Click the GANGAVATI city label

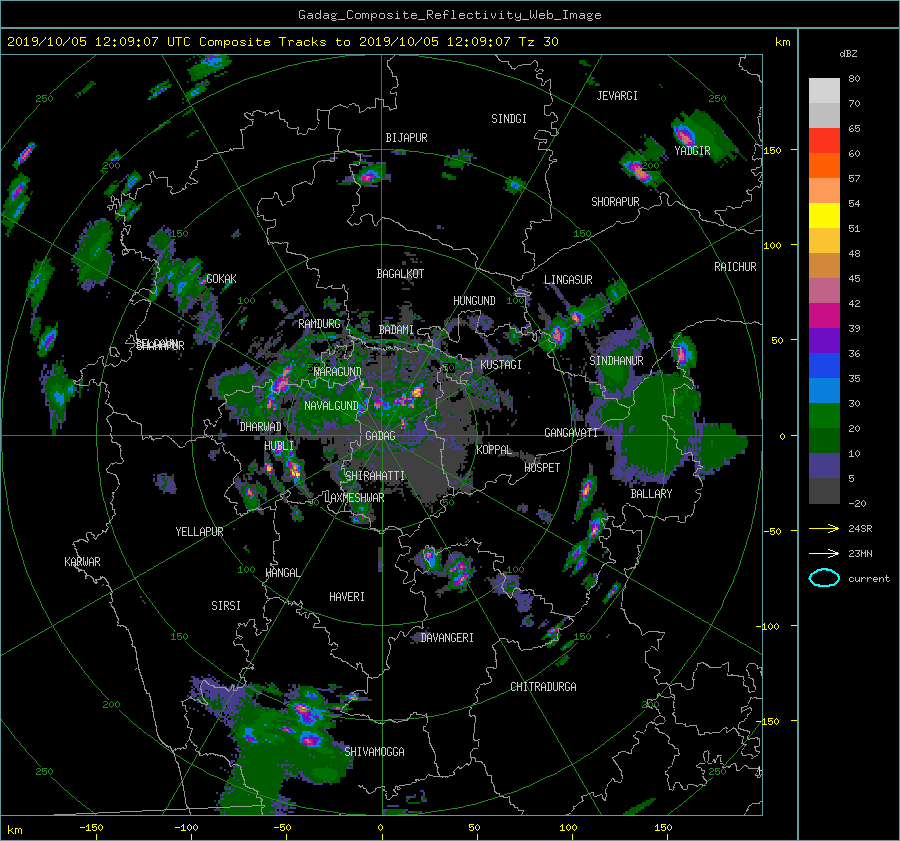pos(571,433)
